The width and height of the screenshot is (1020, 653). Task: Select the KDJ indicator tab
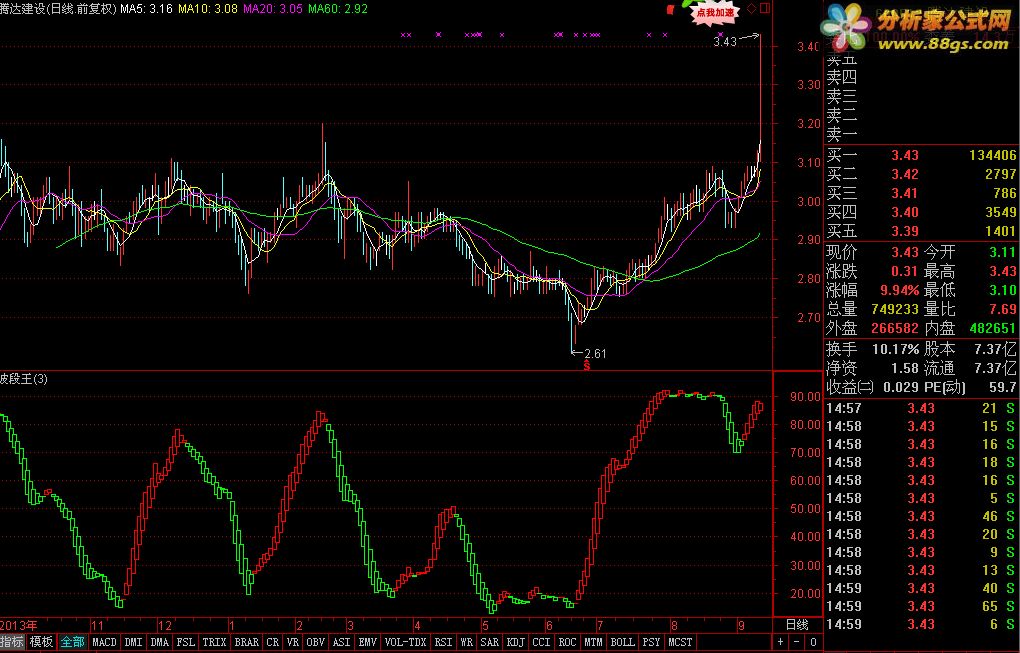point(515,642)
